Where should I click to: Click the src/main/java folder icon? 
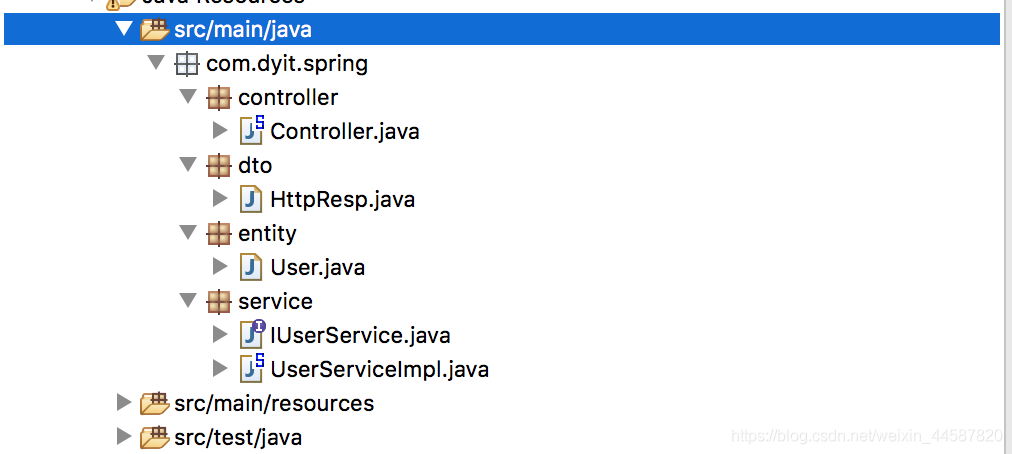click(x=155, y=30)
